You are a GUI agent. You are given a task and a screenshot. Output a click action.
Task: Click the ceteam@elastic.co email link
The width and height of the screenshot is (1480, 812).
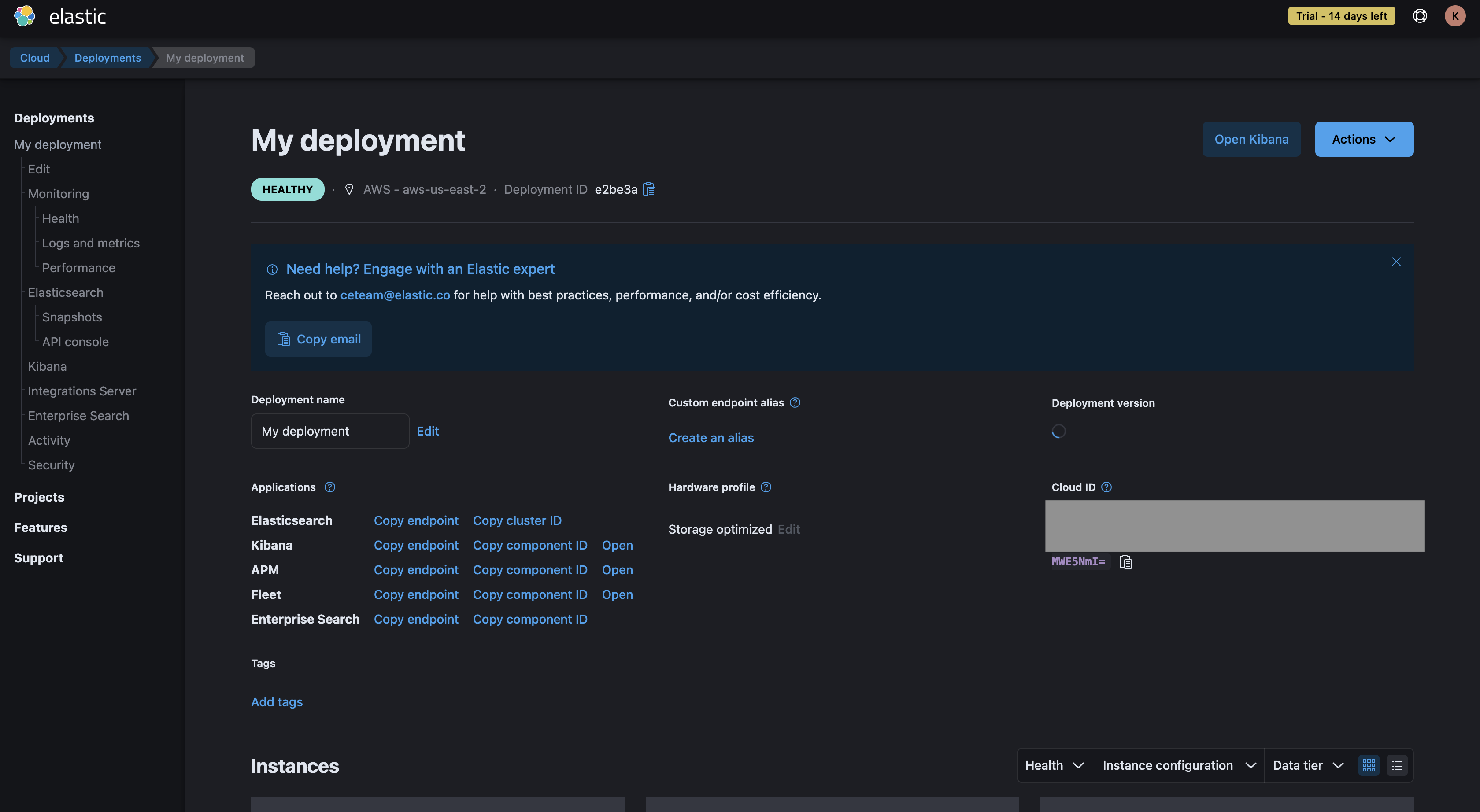click(395, 295)
